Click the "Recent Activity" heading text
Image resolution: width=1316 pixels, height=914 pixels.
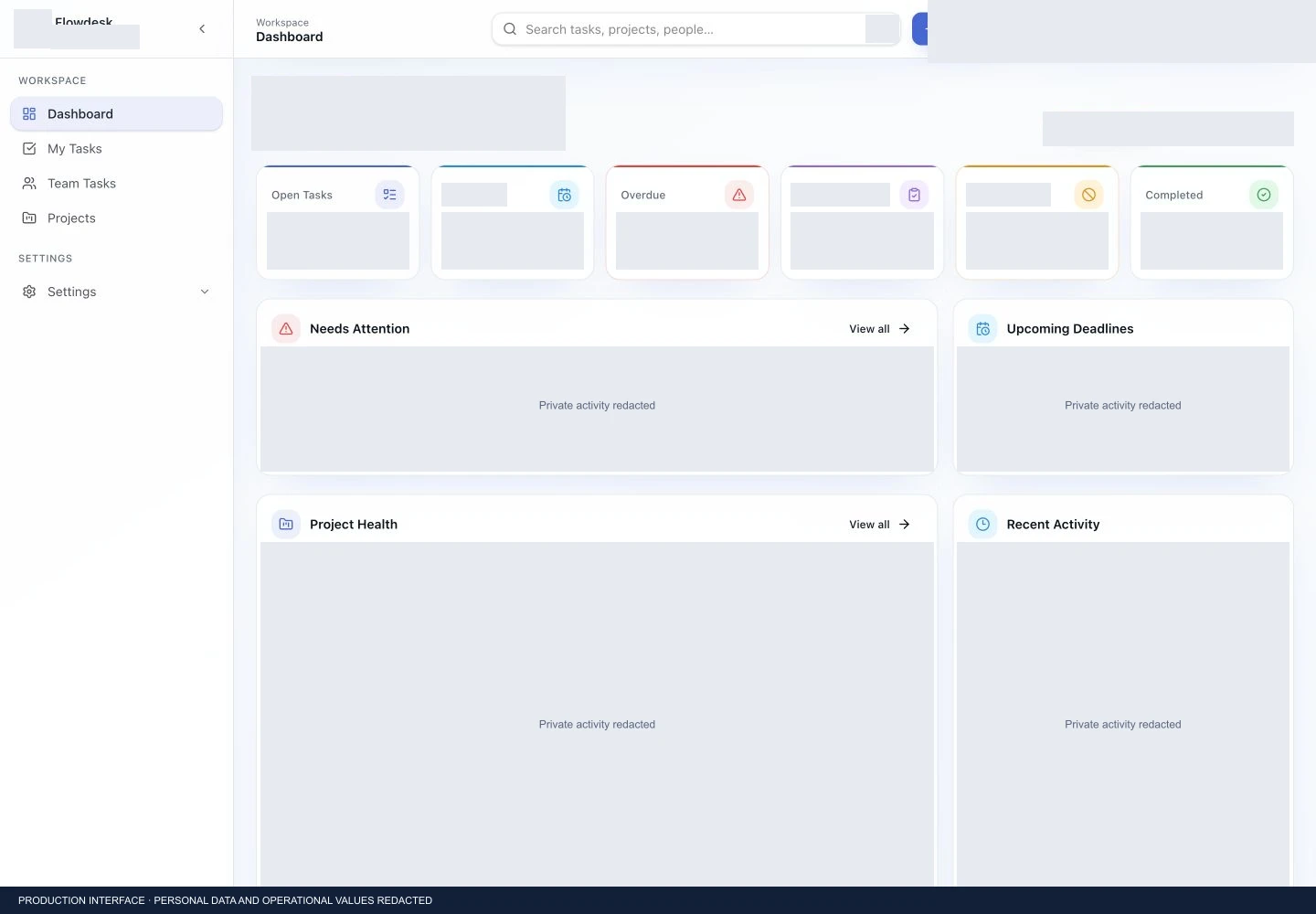pos(1053,525)
